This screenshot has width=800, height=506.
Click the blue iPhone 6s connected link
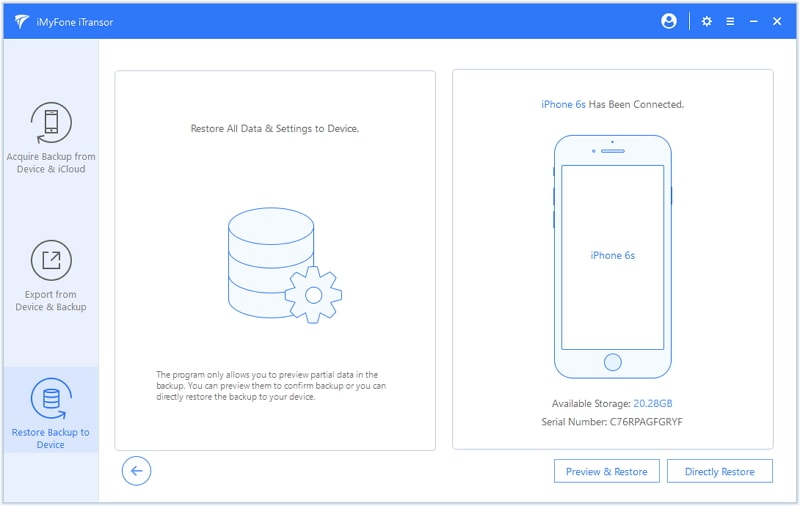(x=563, y=104)
